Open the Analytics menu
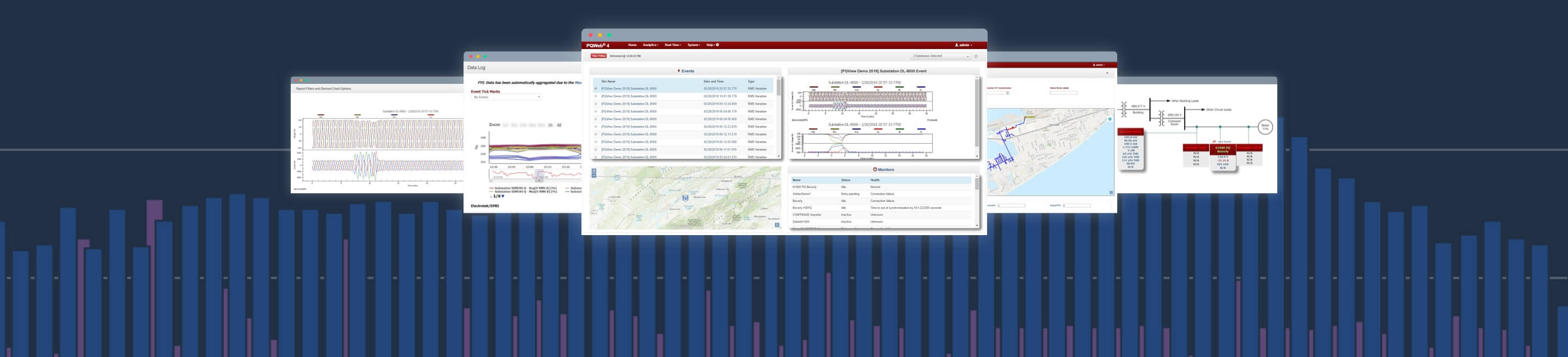This screenshot has width=1568, height=357. pos(650,45)
